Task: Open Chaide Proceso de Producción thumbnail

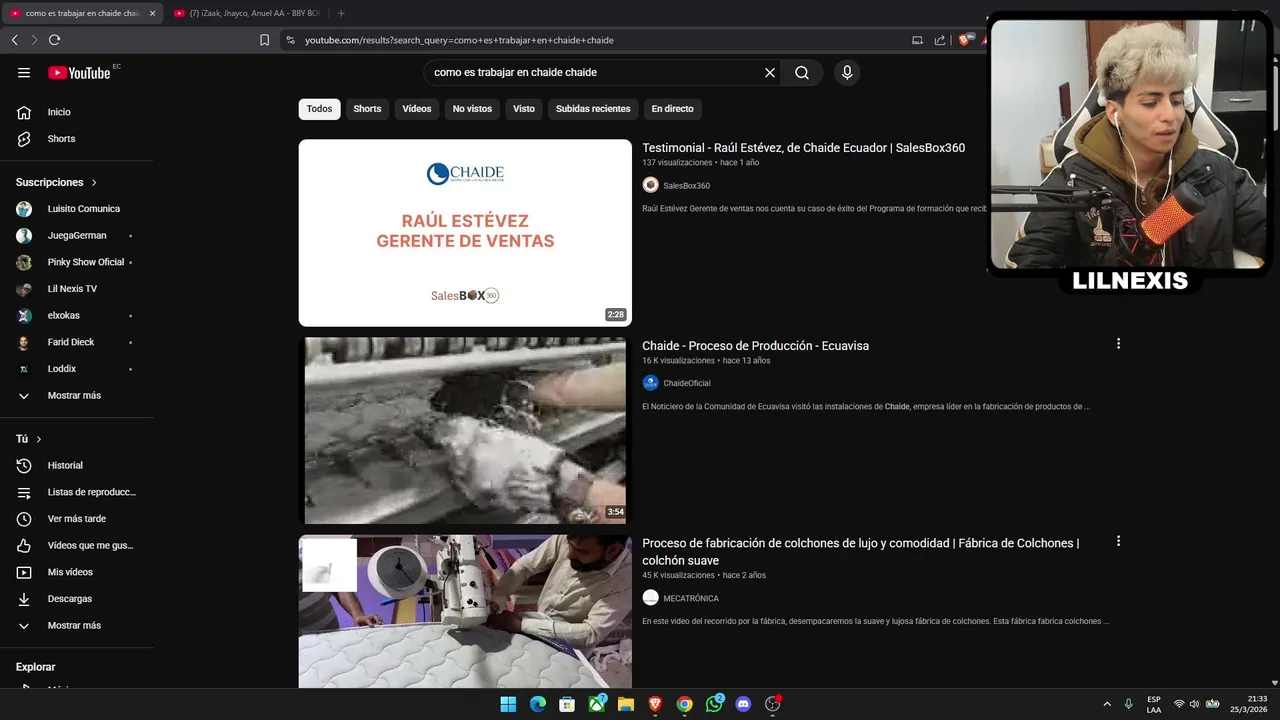Action: (465, 430)
